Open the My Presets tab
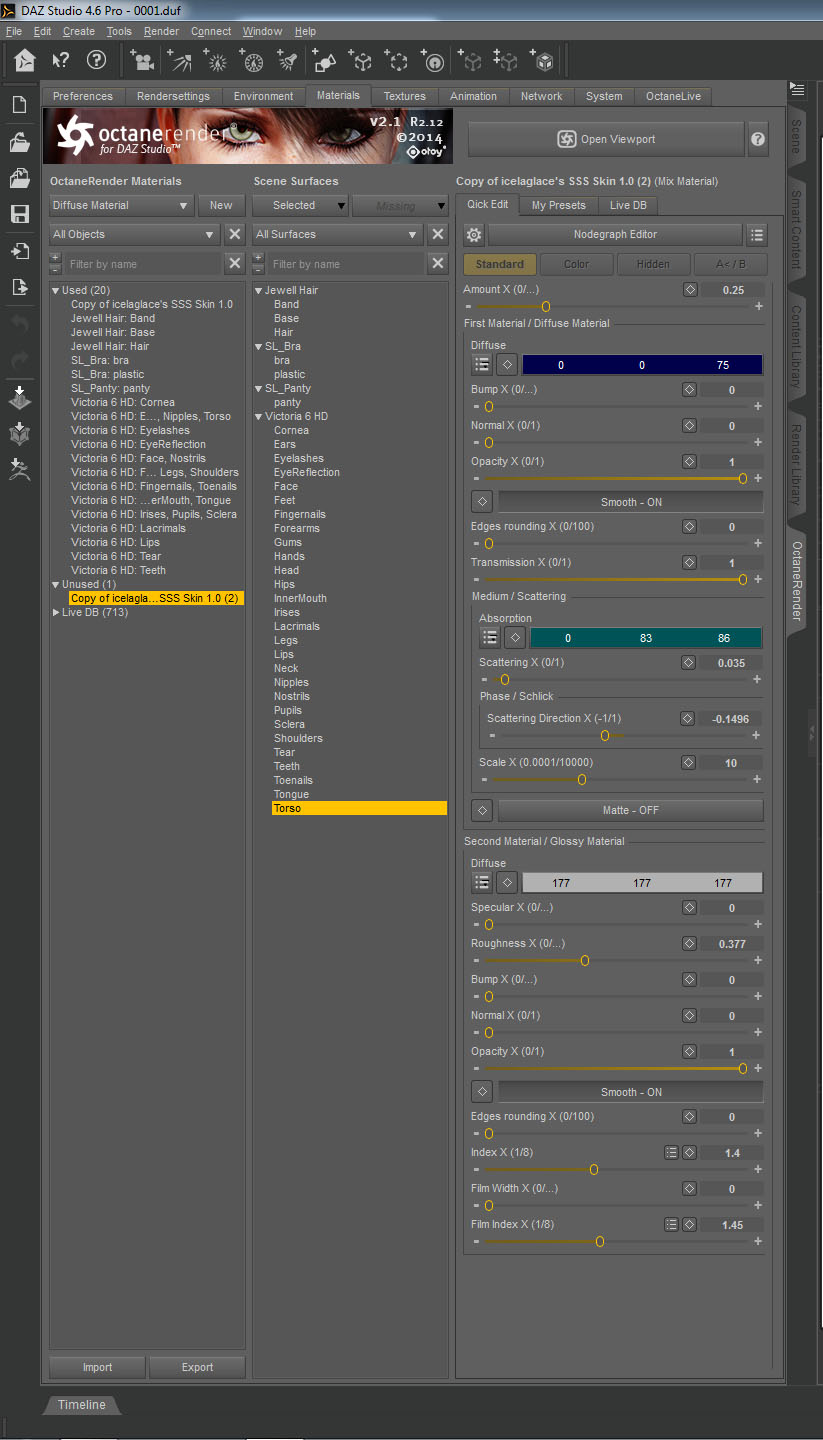The height and width of the screenshot is (1440, 823). coord(559,205)
